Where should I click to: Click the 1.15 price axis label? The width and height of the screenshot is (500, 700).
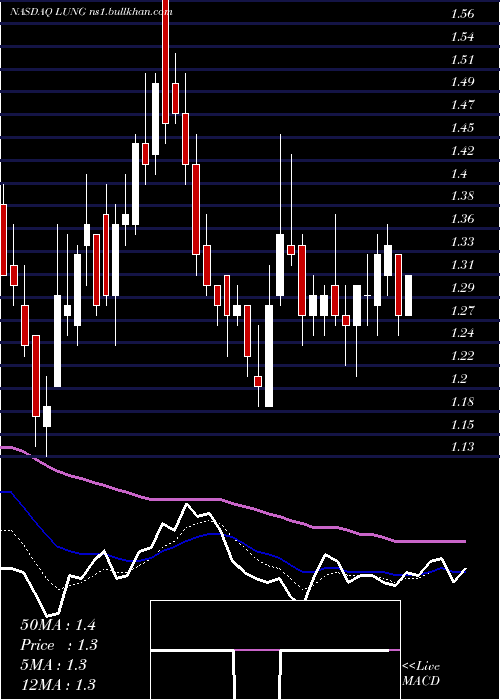(x=462, y=424)
